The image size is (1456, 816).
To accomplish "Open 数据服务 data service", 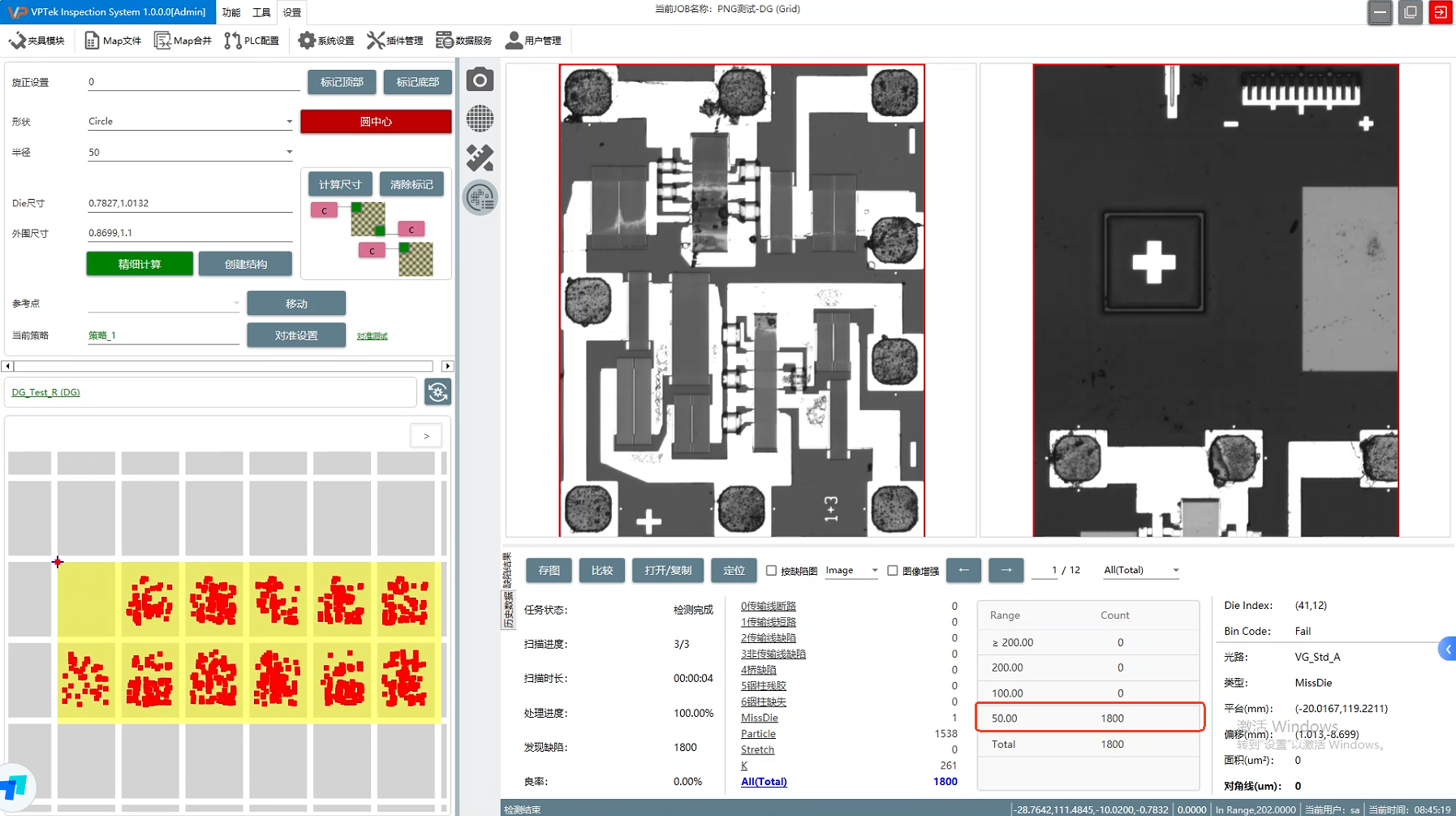I will pyautogui.click(x=464, y=41).
